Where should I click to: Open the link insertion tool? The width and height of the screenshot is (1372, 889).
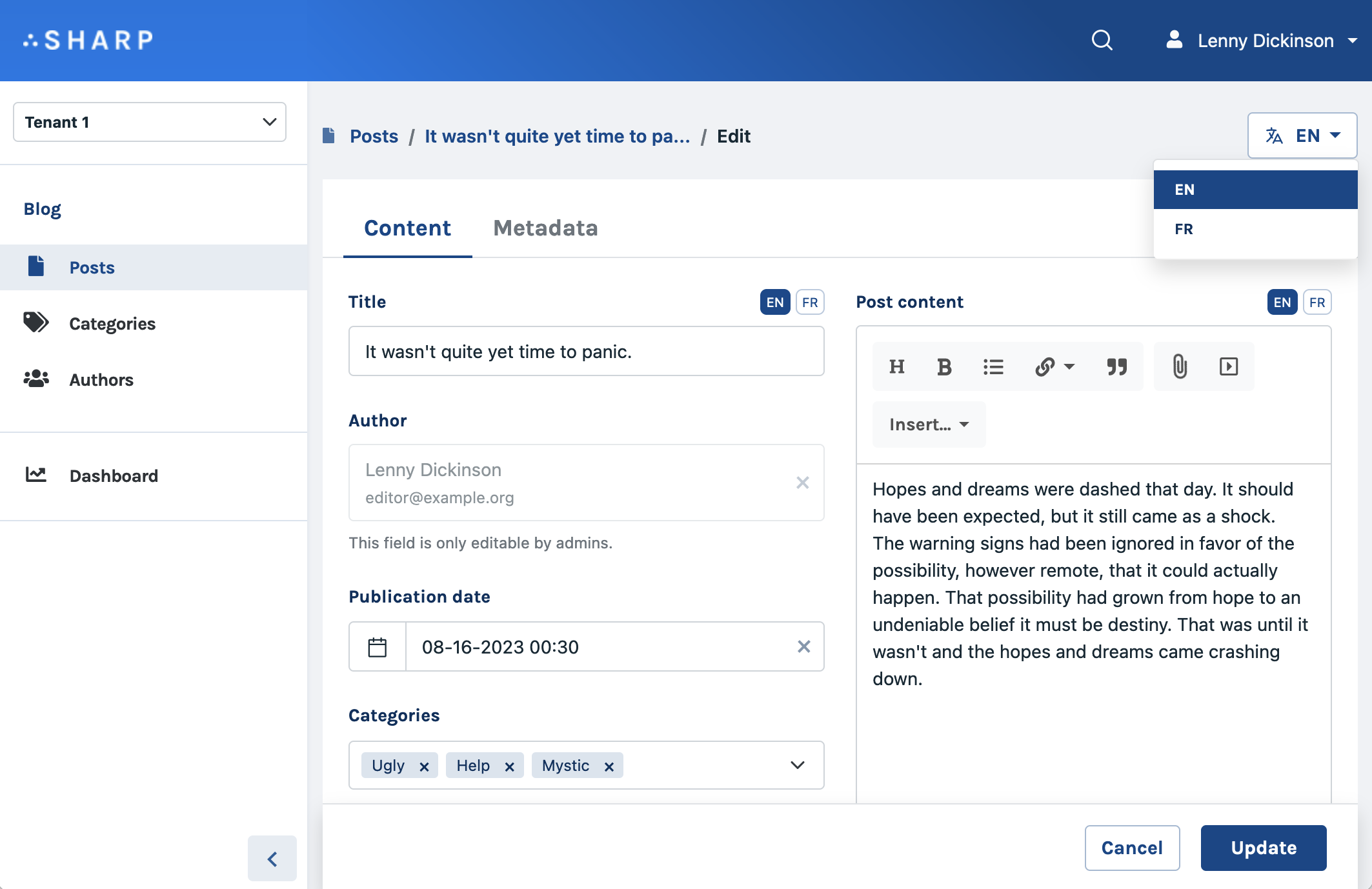coord(1045,366)
